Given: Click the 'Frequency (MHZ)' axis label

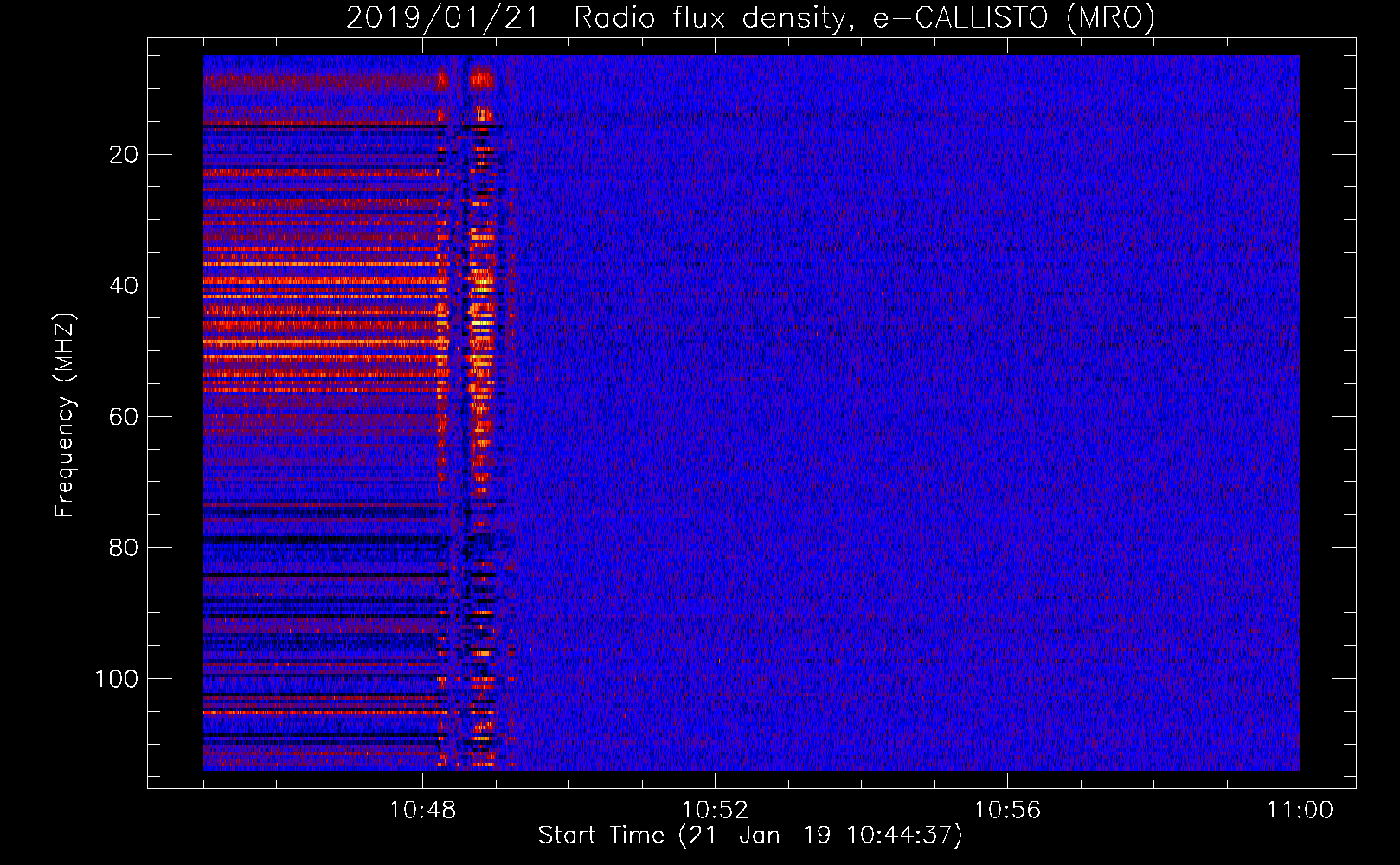Looking at the screenshot, I should click(x=65, y=415).
